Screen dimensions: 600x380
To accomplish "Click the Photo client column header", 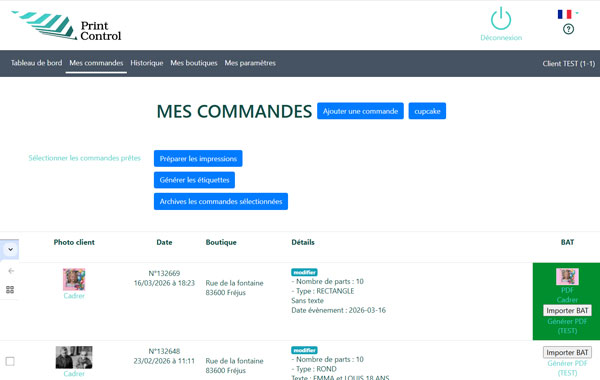I will (74, 242).
